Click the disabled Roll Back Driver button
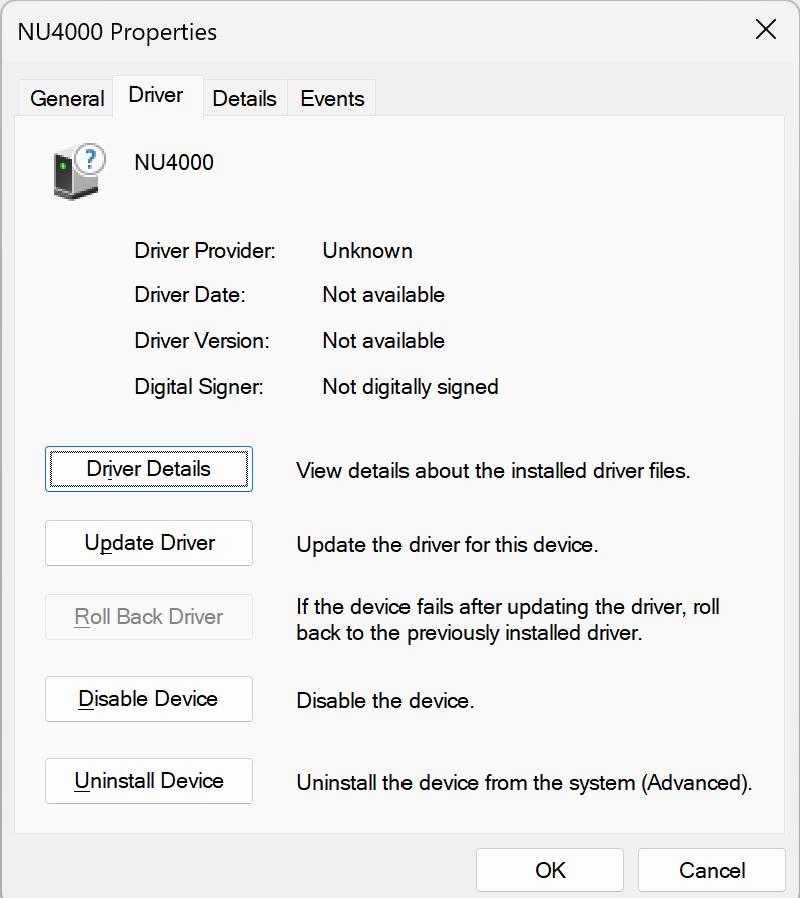 148,617
